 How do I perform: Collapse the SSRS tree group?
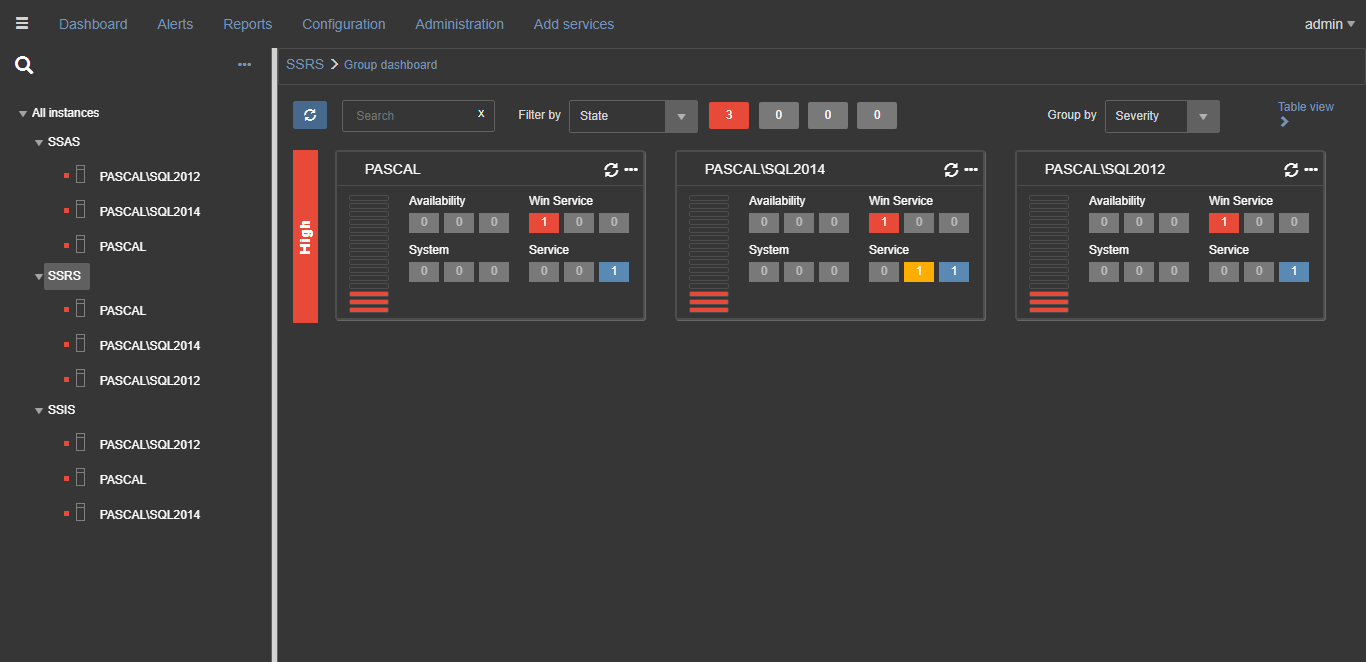click(39, 277)
